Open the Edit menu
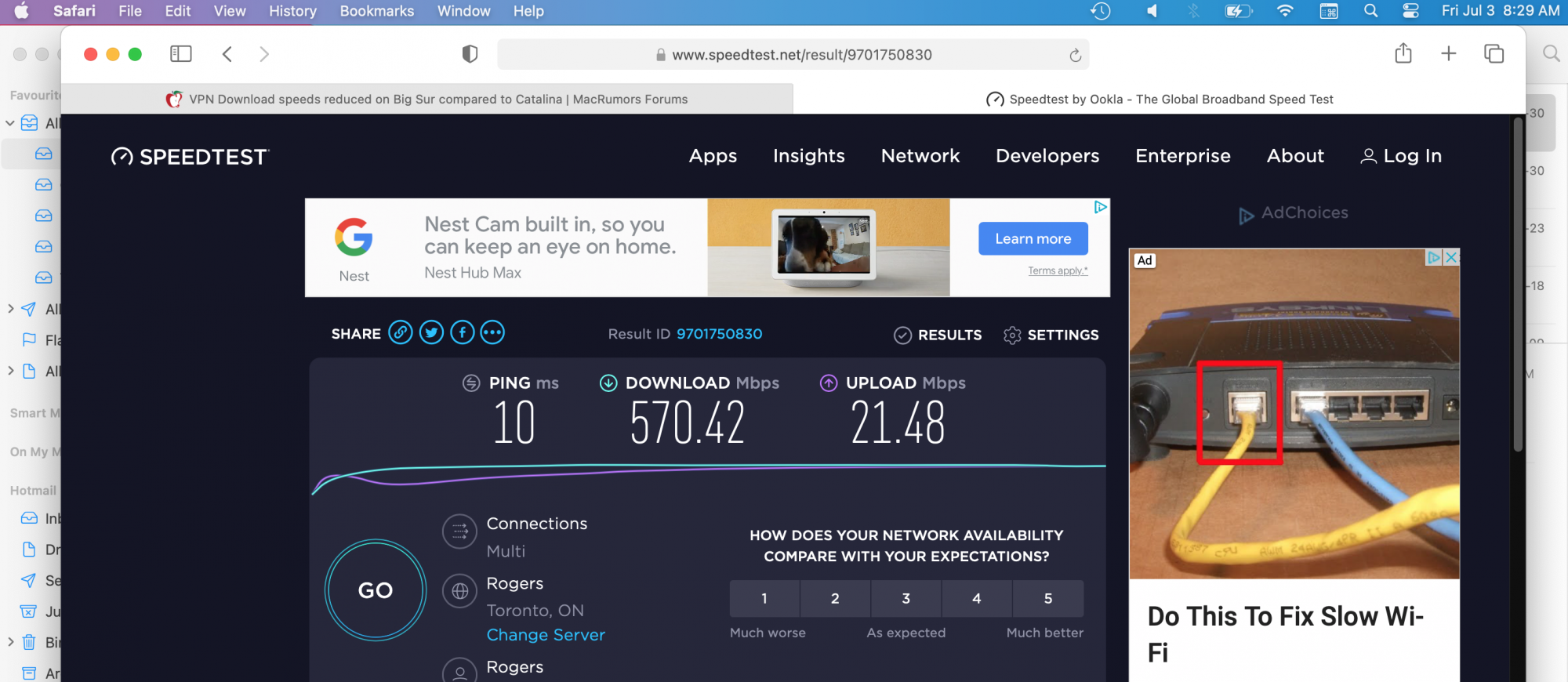The image size is (1568, 682). click(x=178, y=11)
